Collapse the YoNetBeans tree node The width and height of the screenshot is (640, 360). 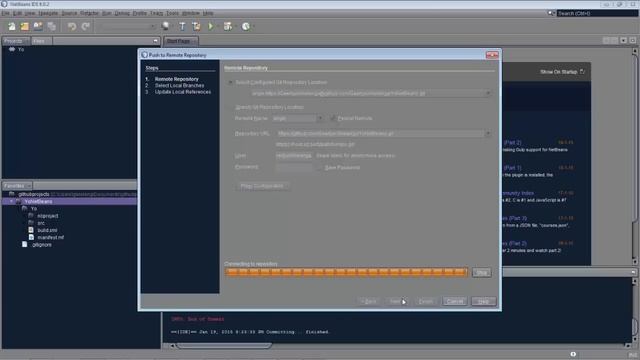click(x=11, y=201)
